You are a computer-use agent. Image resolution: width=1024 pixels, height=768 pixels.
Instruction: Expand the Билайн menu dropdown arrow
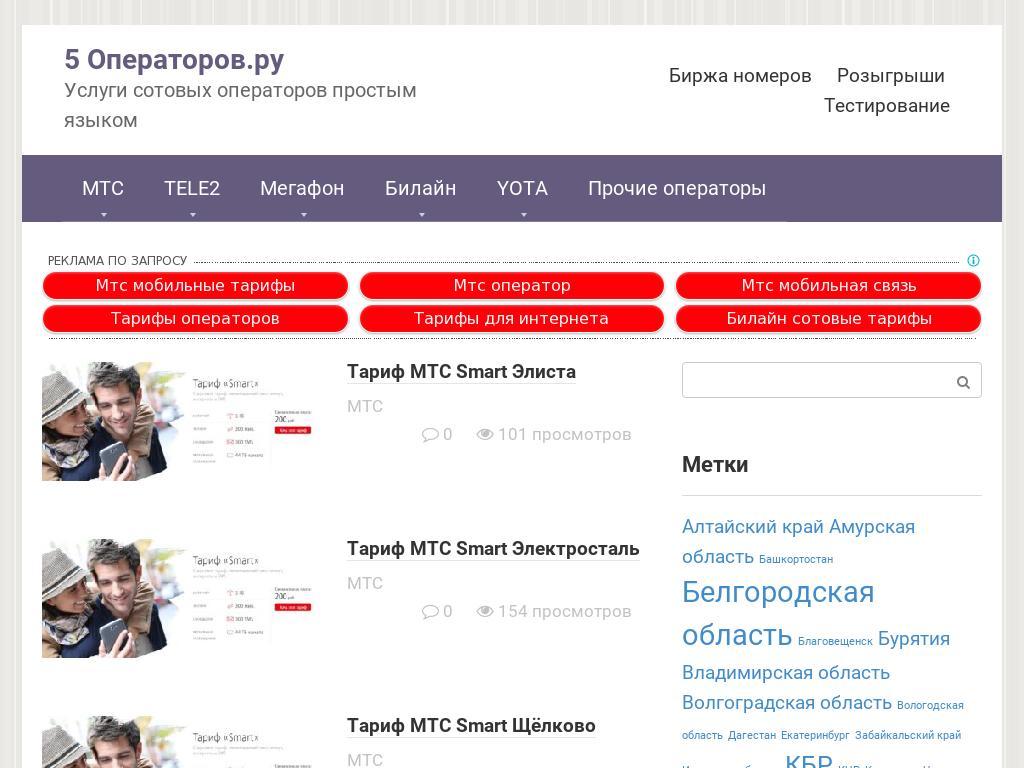coord(421,214)
